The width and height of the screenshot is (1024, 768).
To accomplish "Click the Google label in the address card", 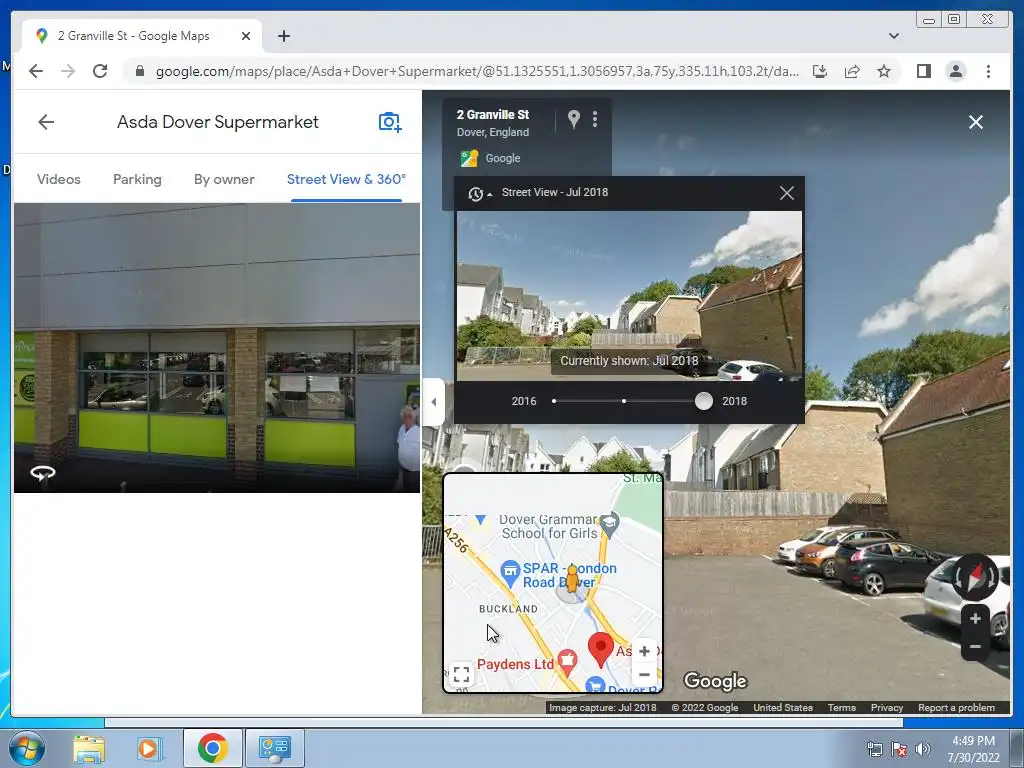I will [503, 158].
